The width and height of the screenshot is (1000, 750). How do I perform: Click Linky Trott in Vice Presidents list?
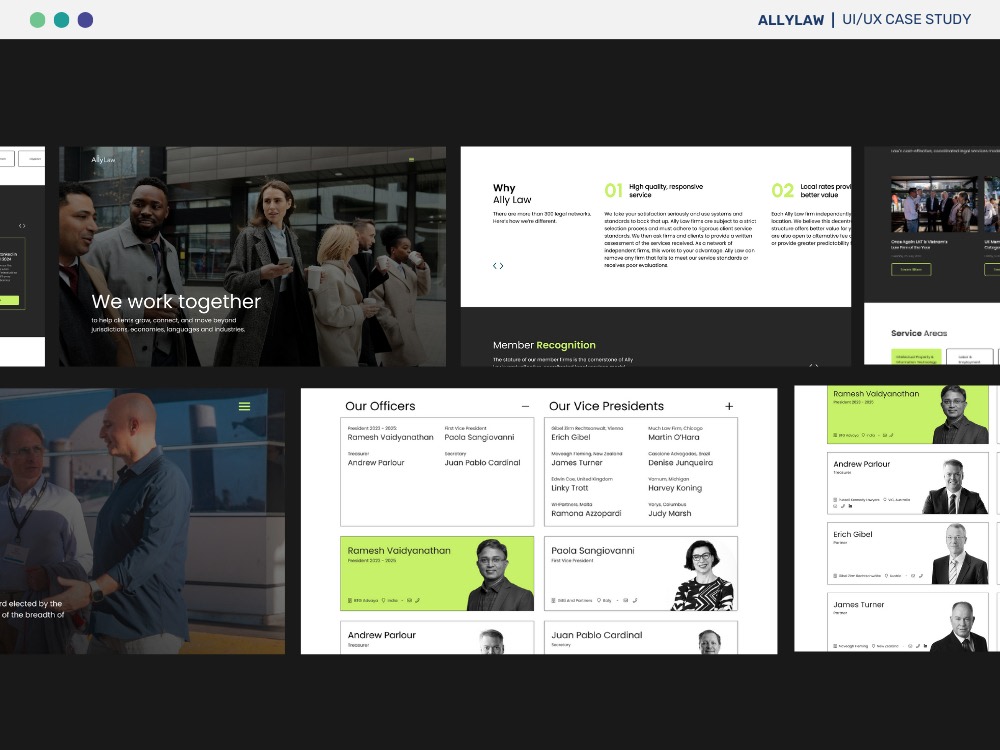[x=570, y=488]
